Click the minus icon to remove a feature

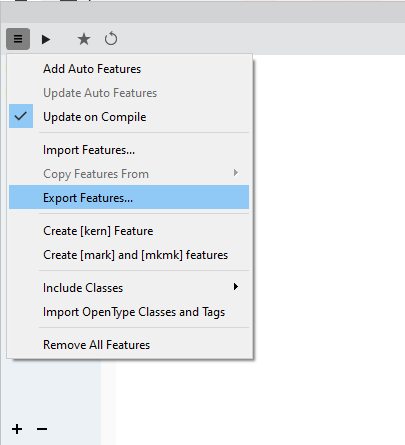click(42, 429)
